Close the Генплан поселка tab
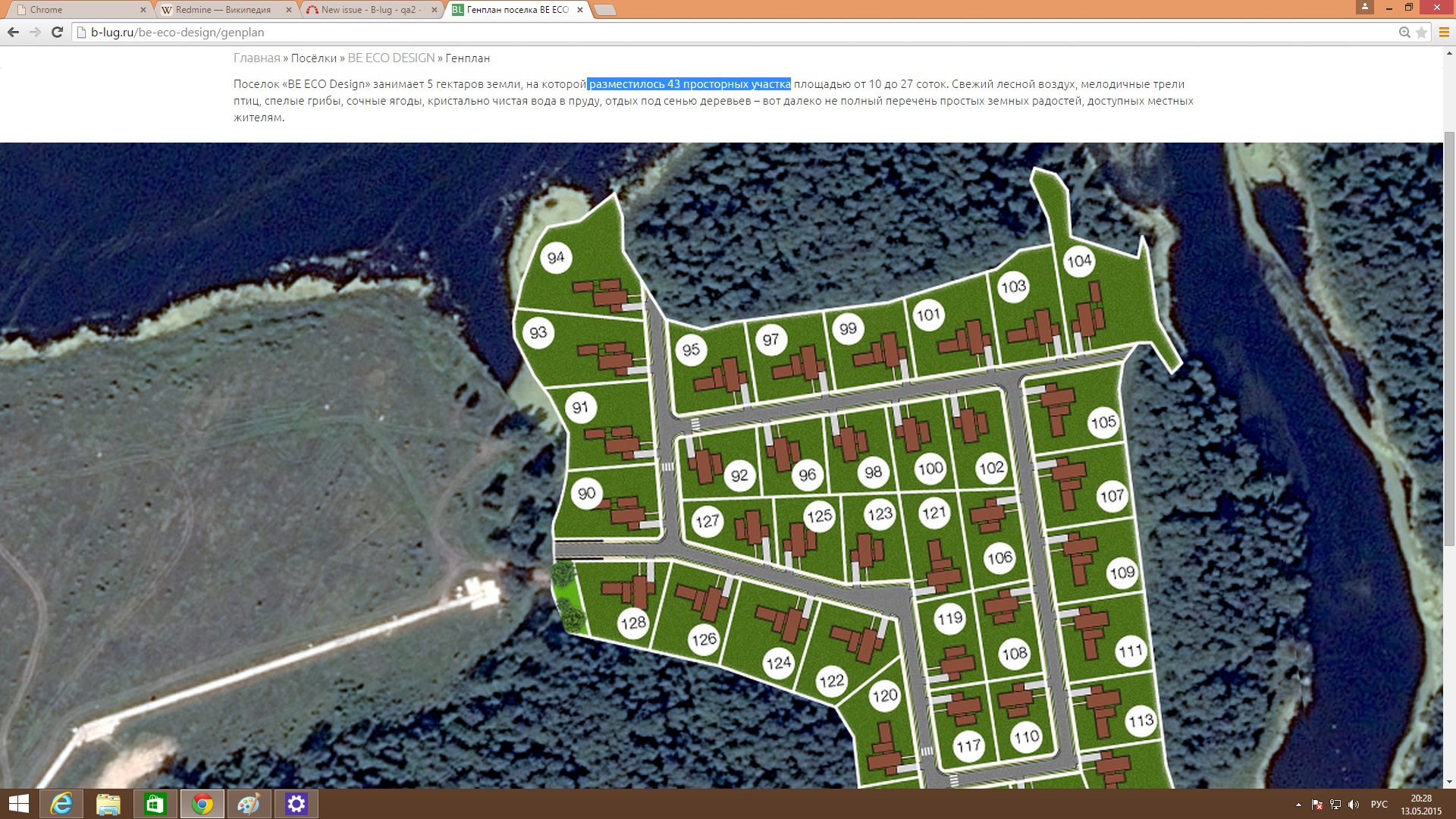 coord(580,10)
